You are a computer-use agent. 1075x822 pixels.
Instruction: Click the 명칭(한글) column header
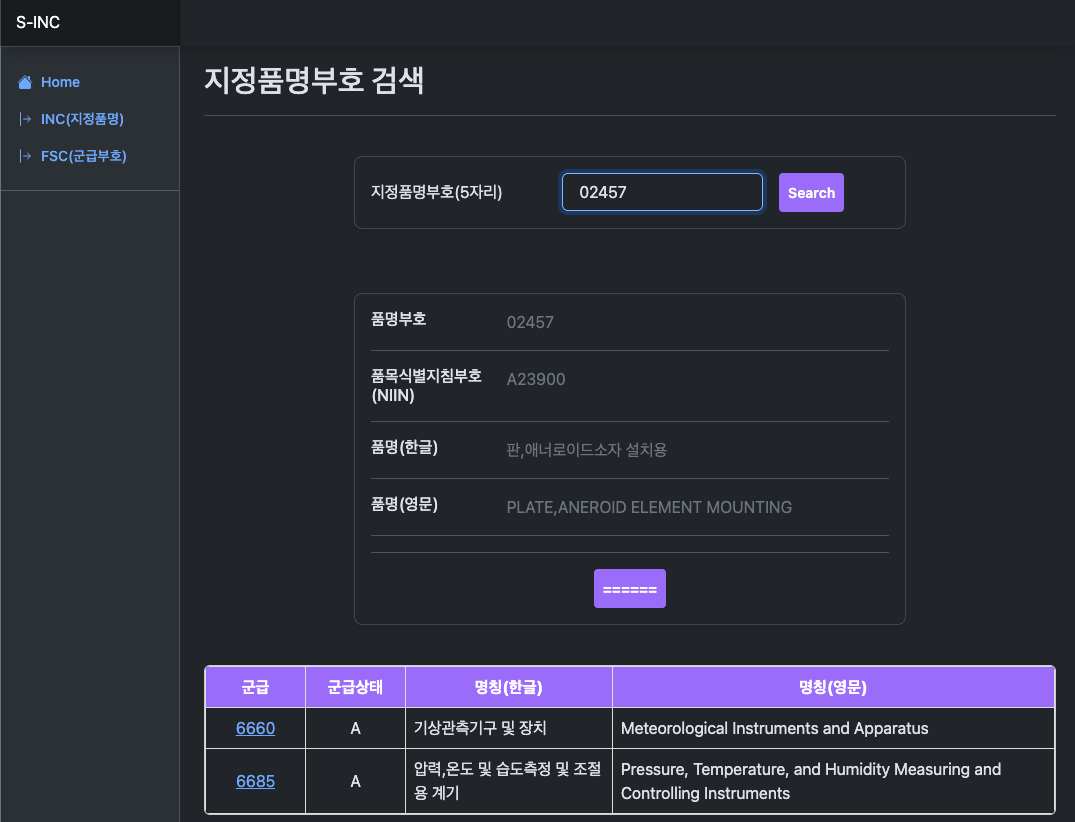509,687
